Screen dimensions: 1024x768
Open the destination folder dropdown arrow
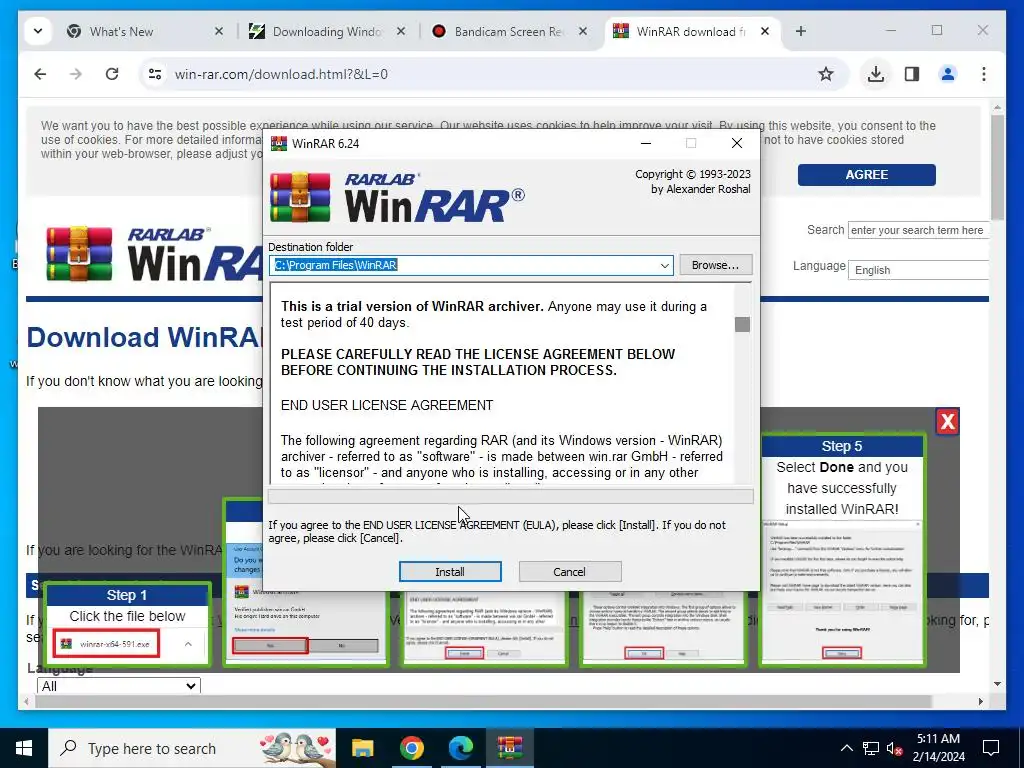pyautogui.click(x=664, y=265)
